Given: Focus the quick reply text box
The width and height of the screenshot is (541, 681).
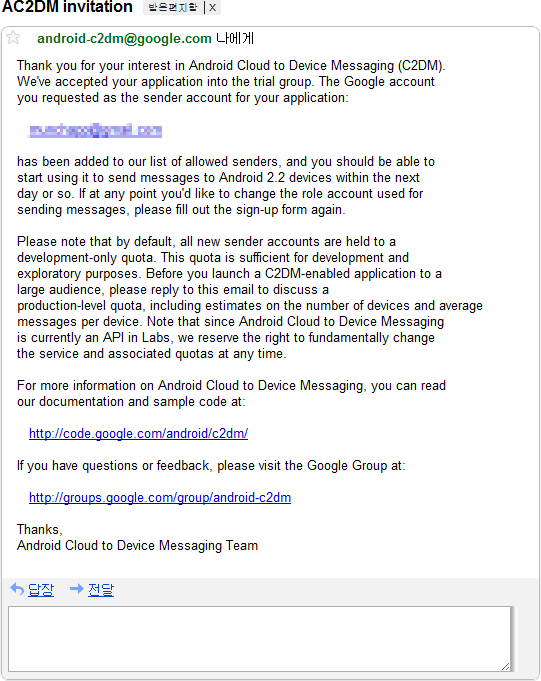Looking at the screenshot, I should click(259, 638).
